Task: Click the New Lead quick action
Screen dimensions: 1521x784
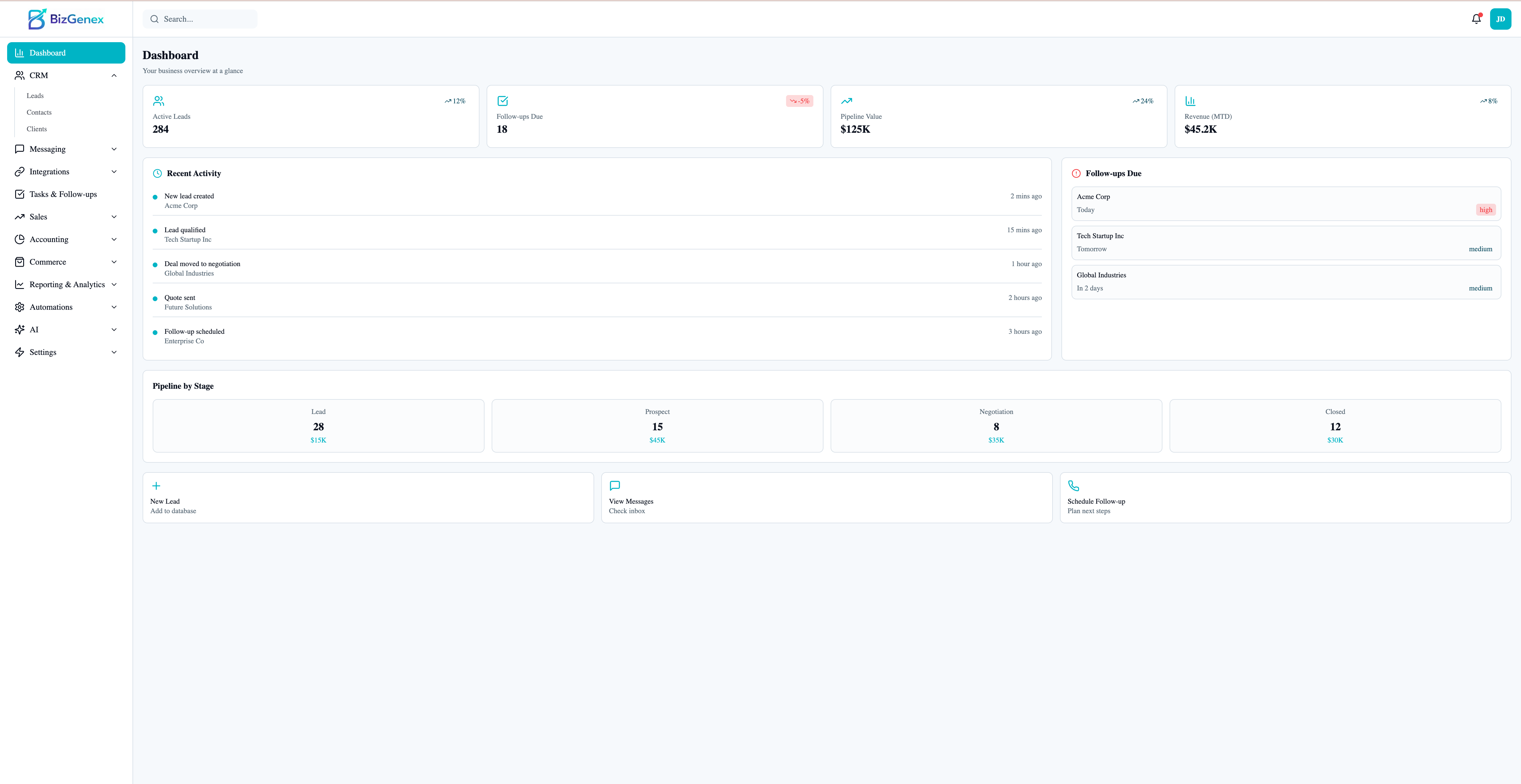Action: 367,497
